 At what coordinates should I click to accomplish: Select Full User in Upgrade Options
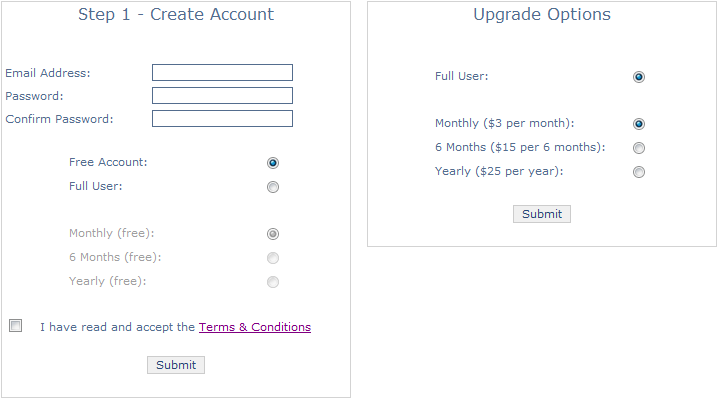click(639, 77)
